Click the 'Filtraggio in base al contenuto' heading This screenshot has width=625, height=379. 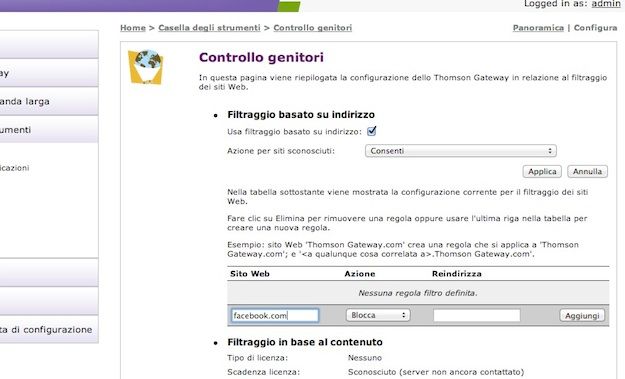(305, 342)
